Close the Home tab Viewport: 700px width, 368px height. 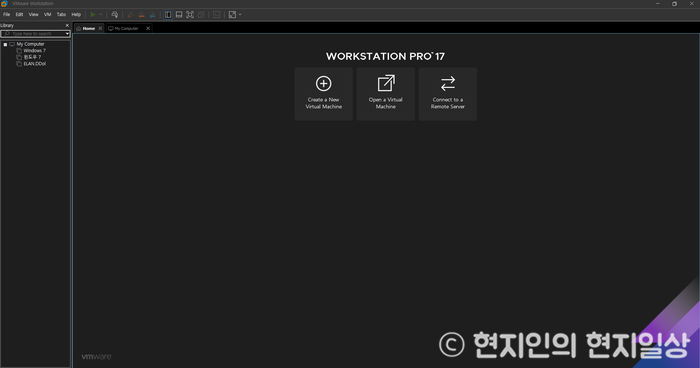point(100,28)
